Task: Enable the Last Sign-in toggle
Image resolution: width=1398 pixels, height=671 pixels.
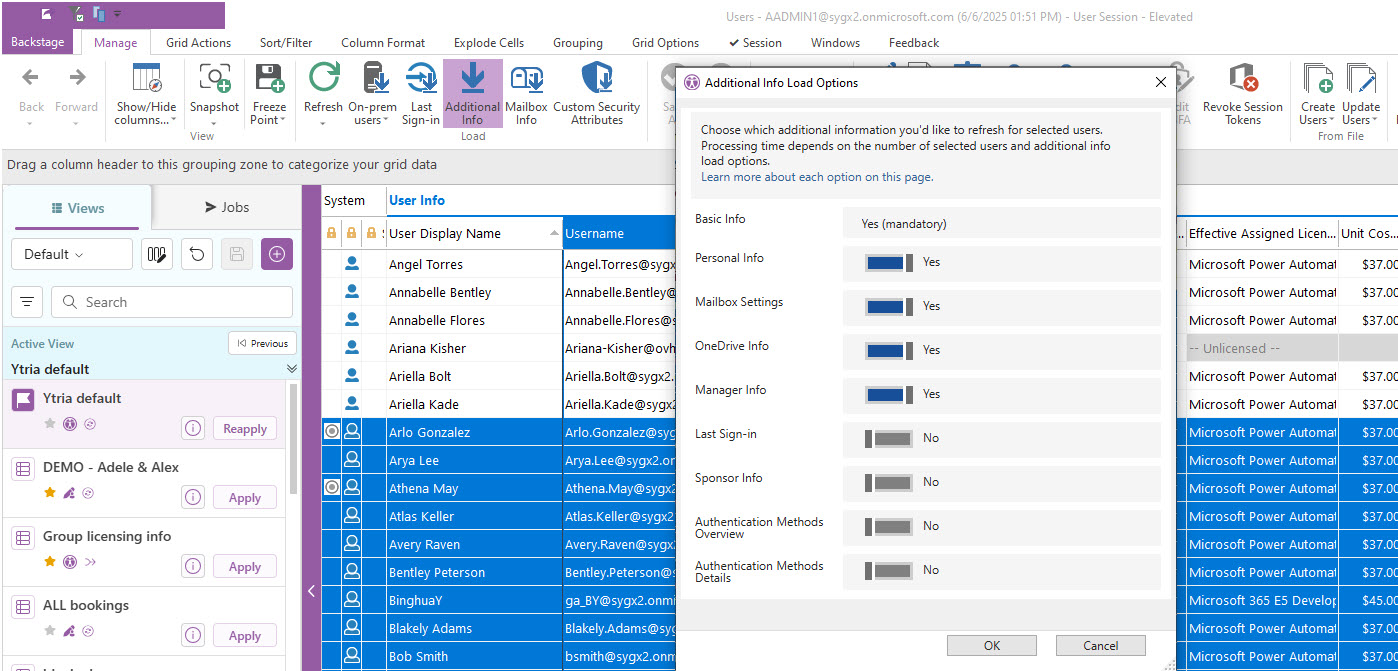Action: (x=889, y=438)
